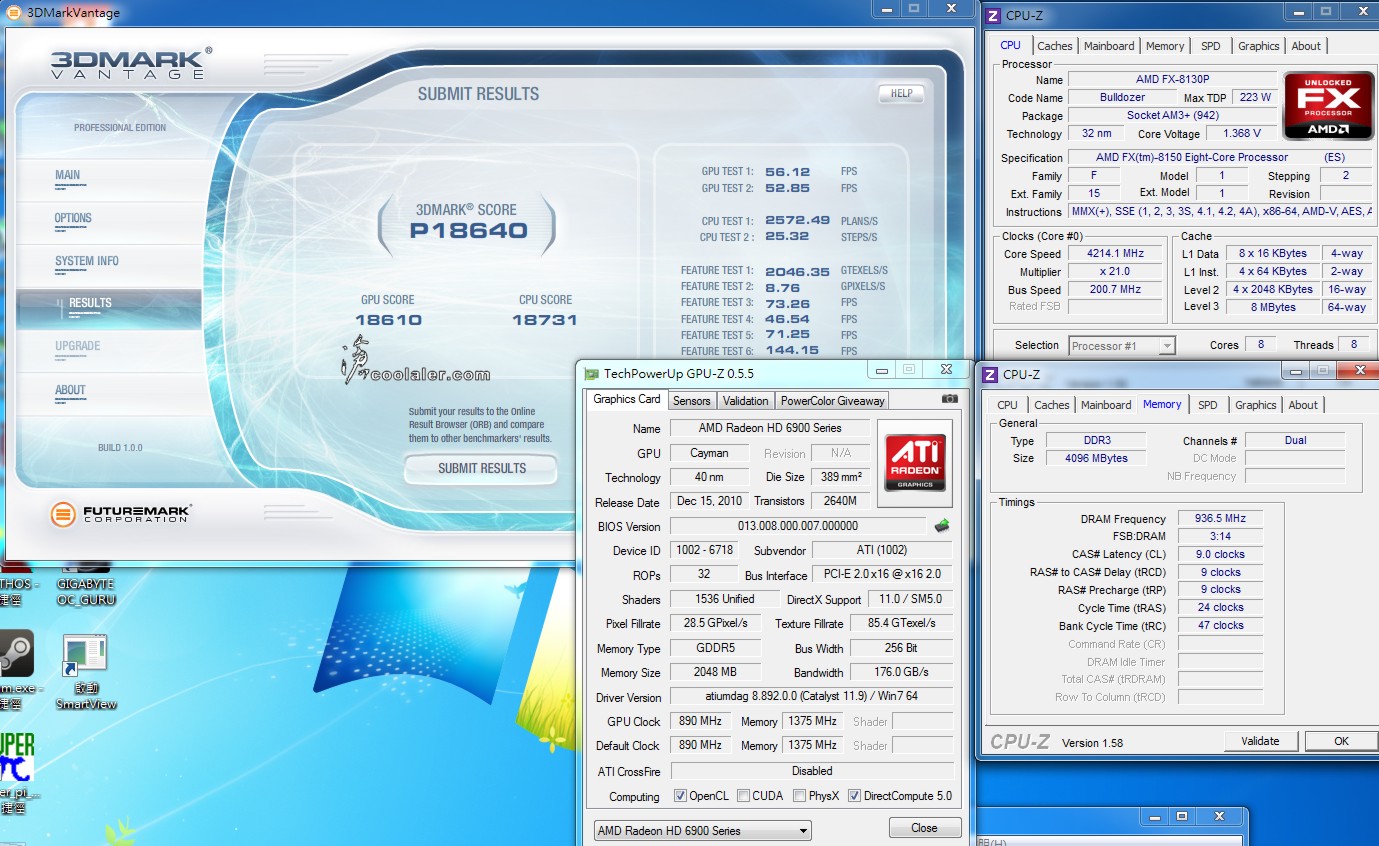The height and width of the screenshot is (846, 1379).
Task: Click the SUBMIT RESULTS button
Action: (x=481, y=468)
